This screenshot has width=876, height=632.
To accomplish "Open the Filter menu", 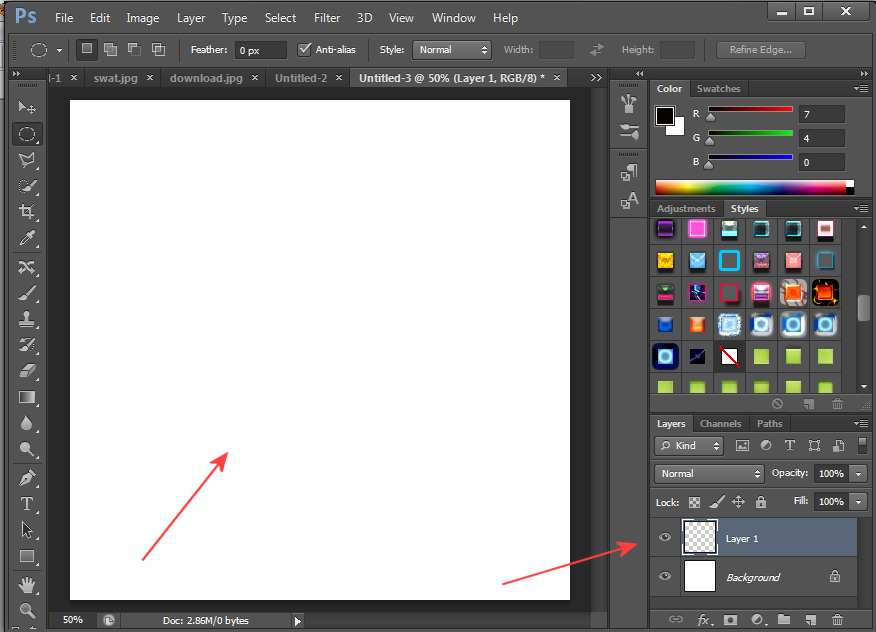I will click(327, 18).
